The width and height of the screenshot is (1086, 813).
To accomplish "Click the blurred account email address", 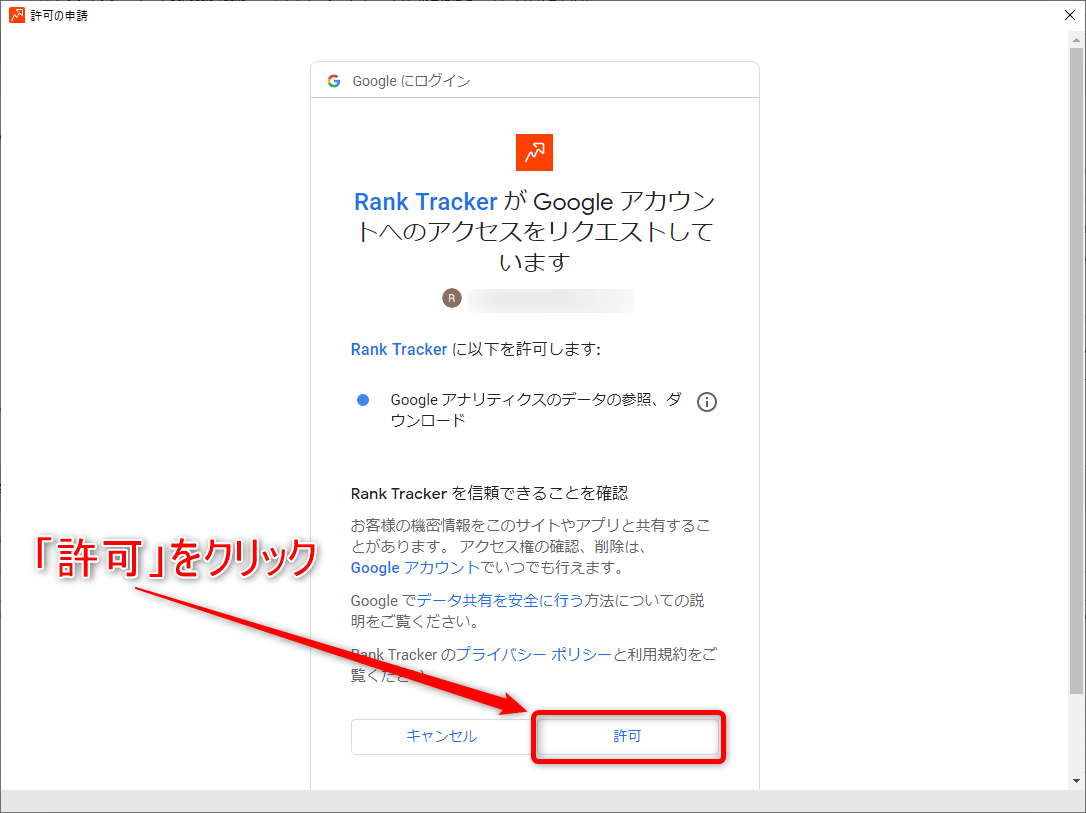I will tap(551, 299).
